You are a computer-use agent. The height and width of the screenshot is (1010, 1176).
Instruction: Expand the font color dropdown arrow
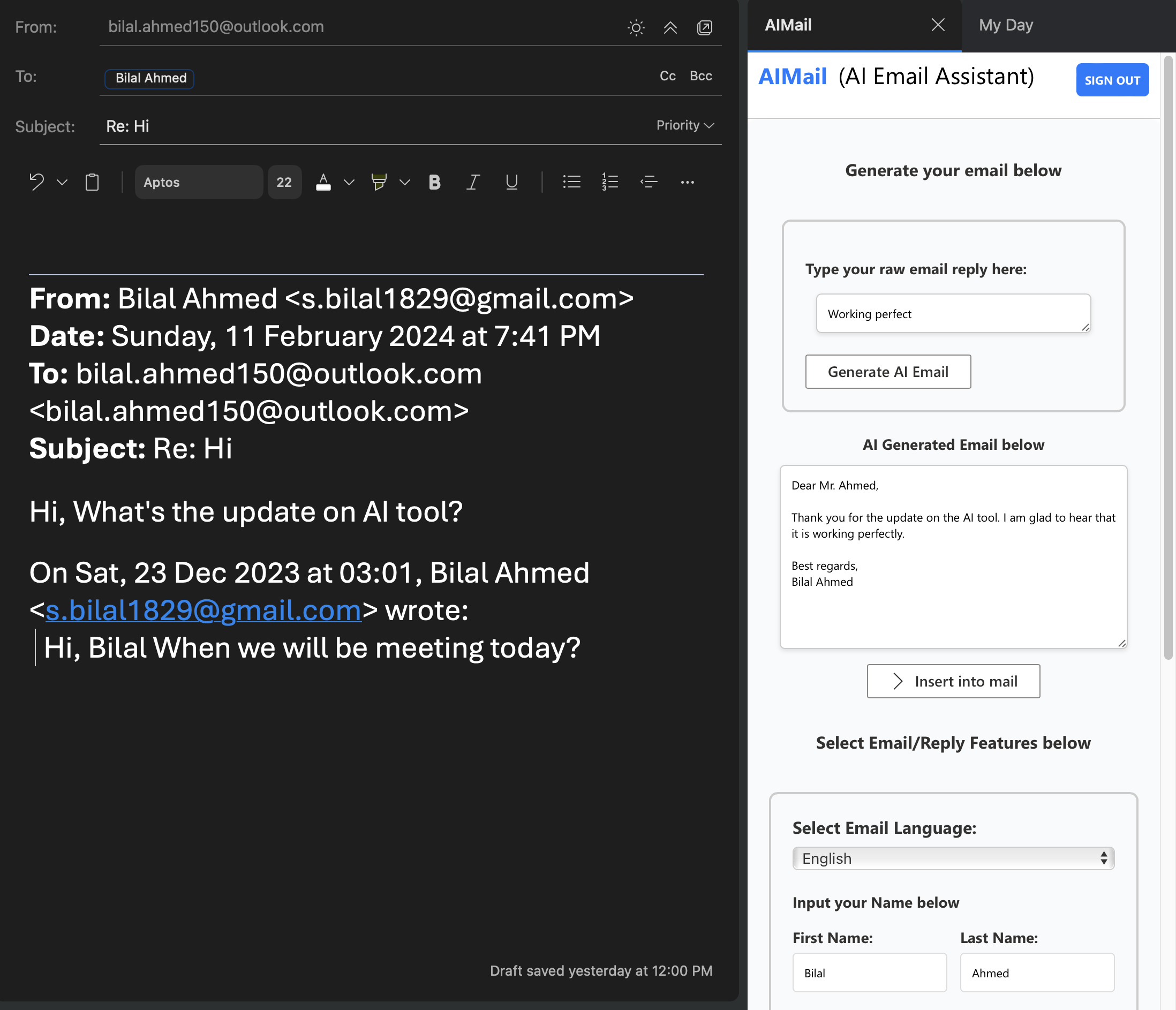pyautogui.click(x=349, y=182)
